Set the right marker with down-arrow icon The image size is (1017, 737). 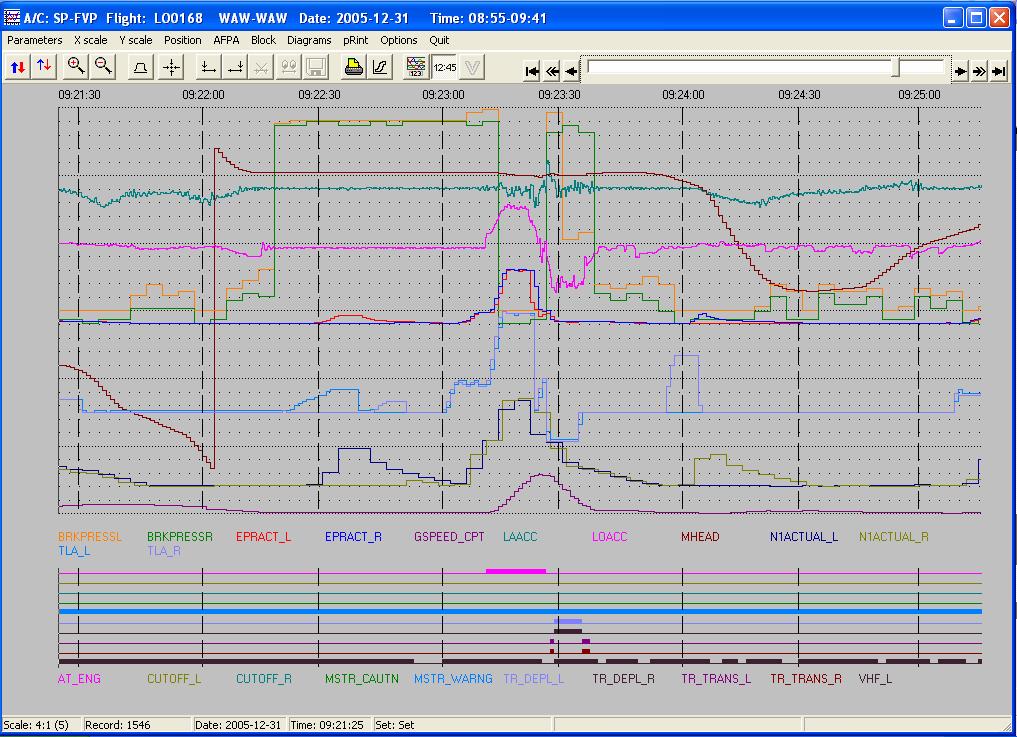point(235,67)
